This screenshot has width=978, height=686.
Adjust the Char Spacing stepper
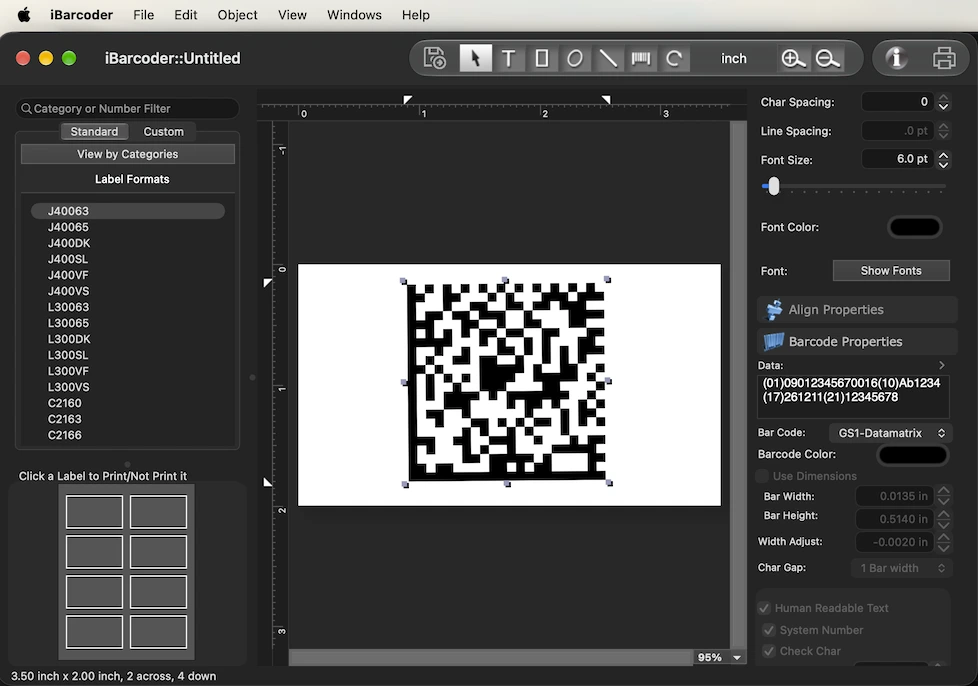click(944, 102)
